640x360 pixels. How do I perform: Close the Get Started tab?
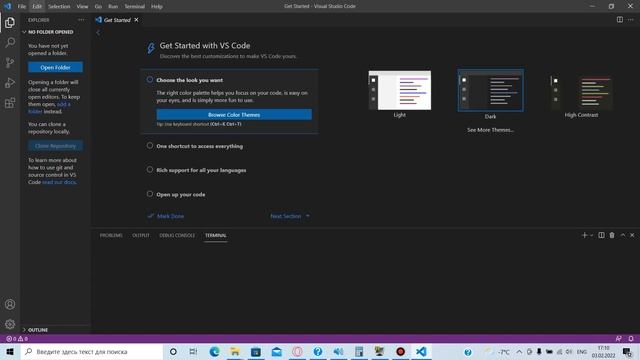click(x=136, y=20)
